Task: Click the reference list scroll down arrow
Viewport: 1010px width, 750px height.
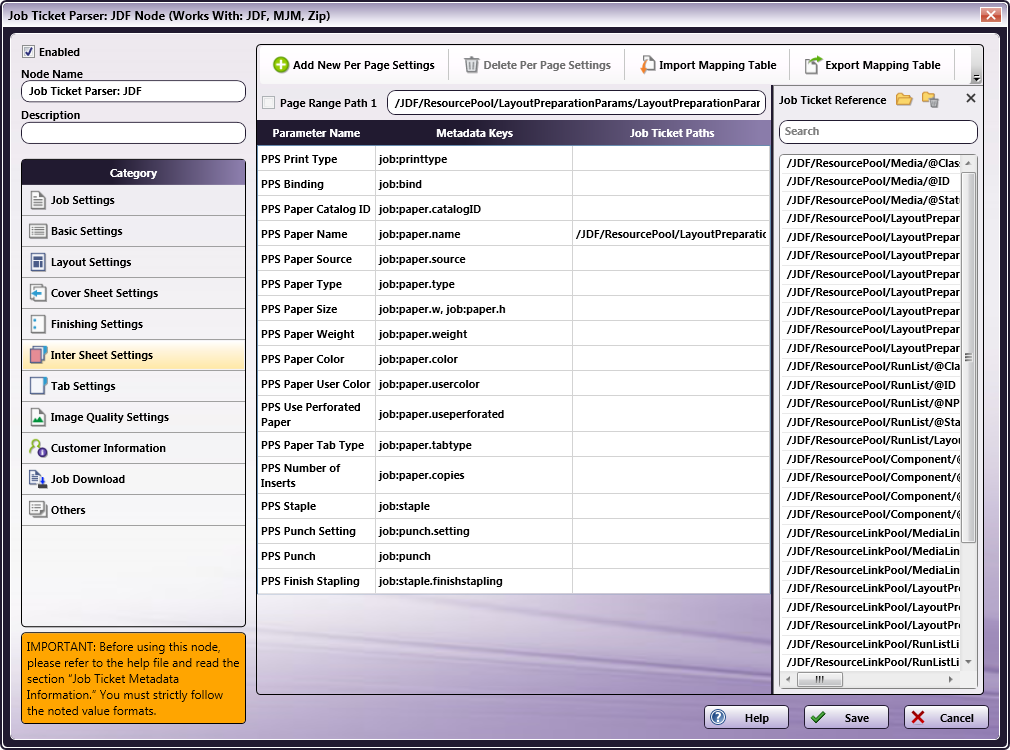Action: click(x=968, y=662)
